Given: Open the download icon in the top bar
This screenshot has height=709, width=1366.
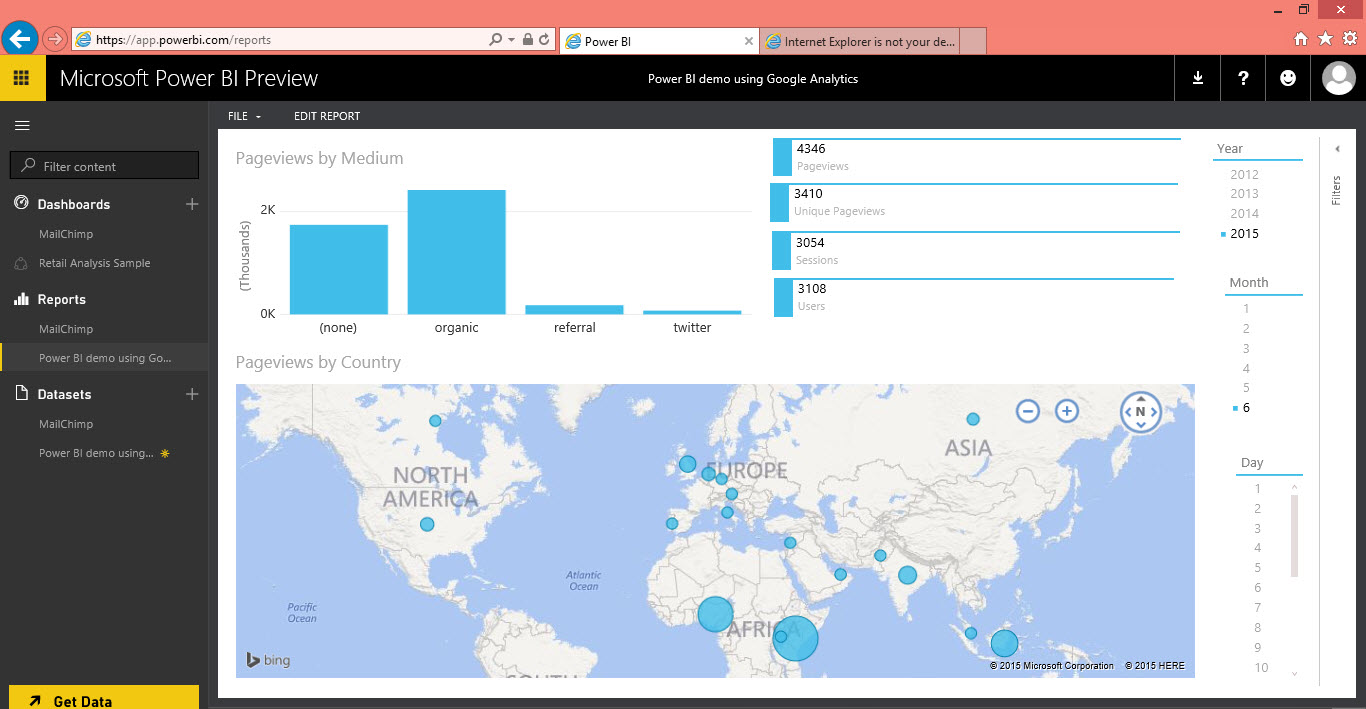Looking at the screenshot, I should [1197, 77].
